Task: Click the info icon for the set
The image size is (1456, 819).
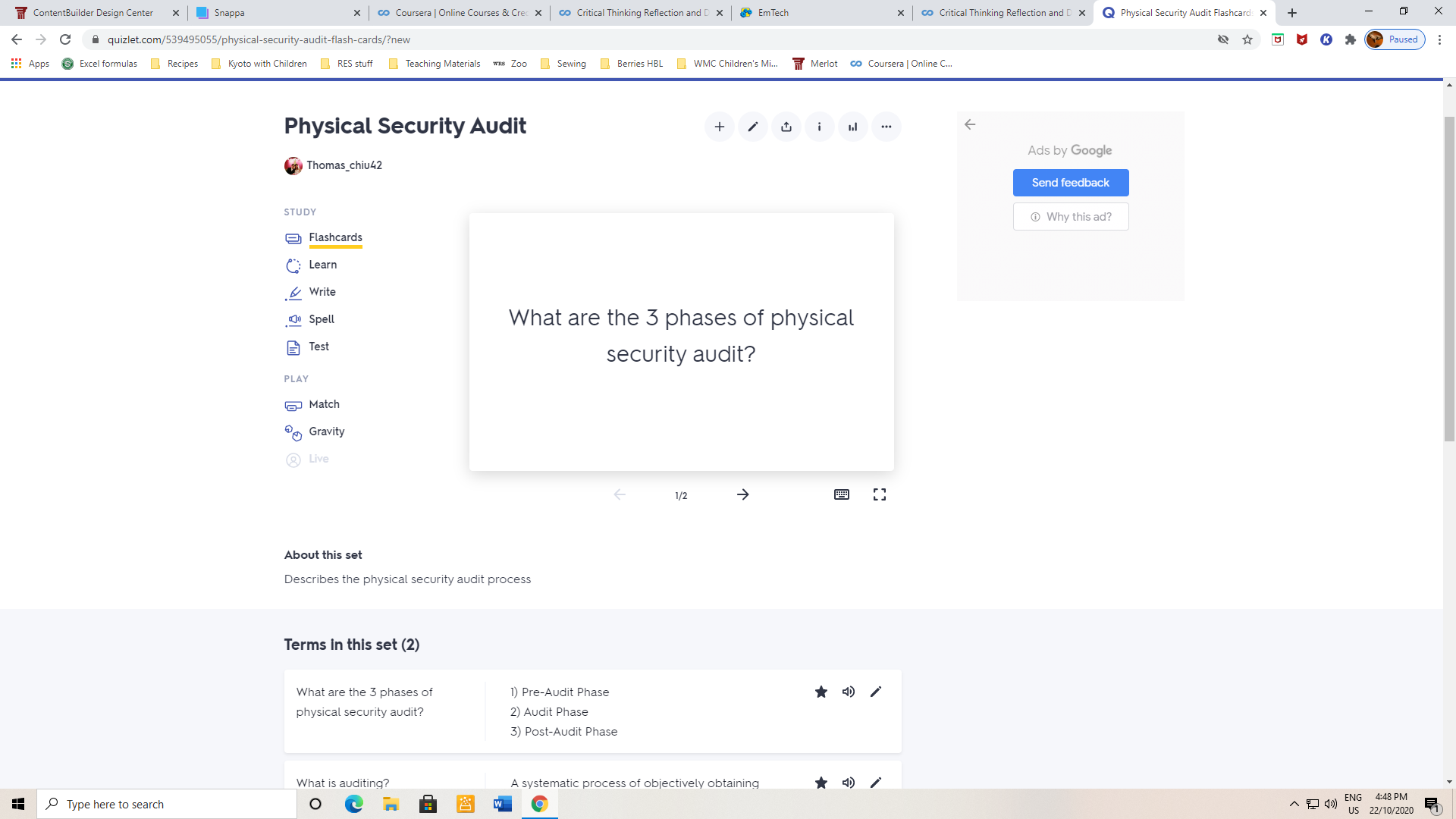Action: [819, 127]
